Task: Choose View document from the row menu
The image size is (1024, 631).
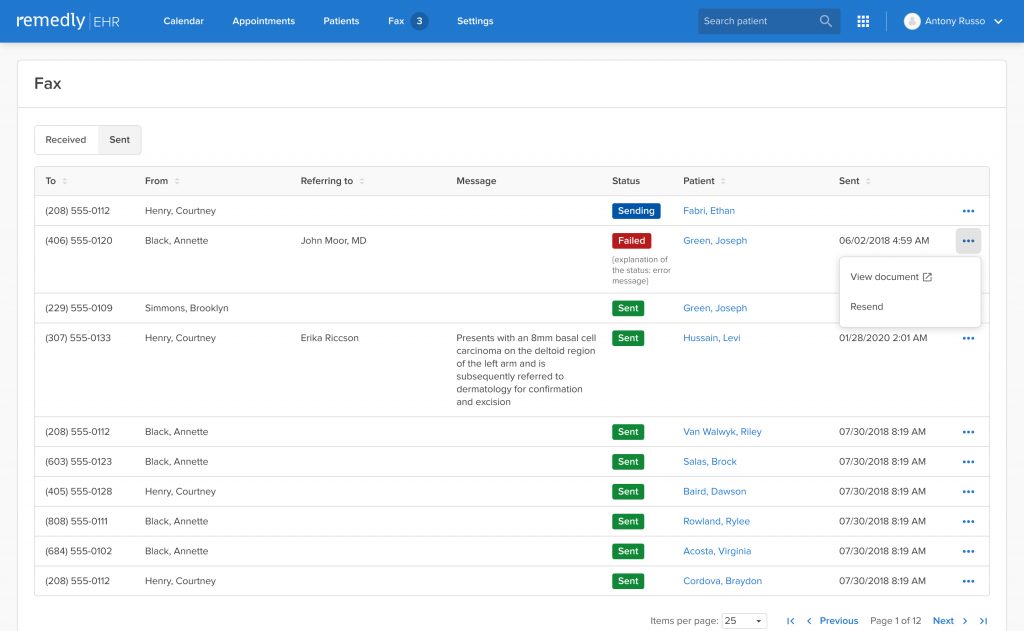Action: tap(891, 277)
